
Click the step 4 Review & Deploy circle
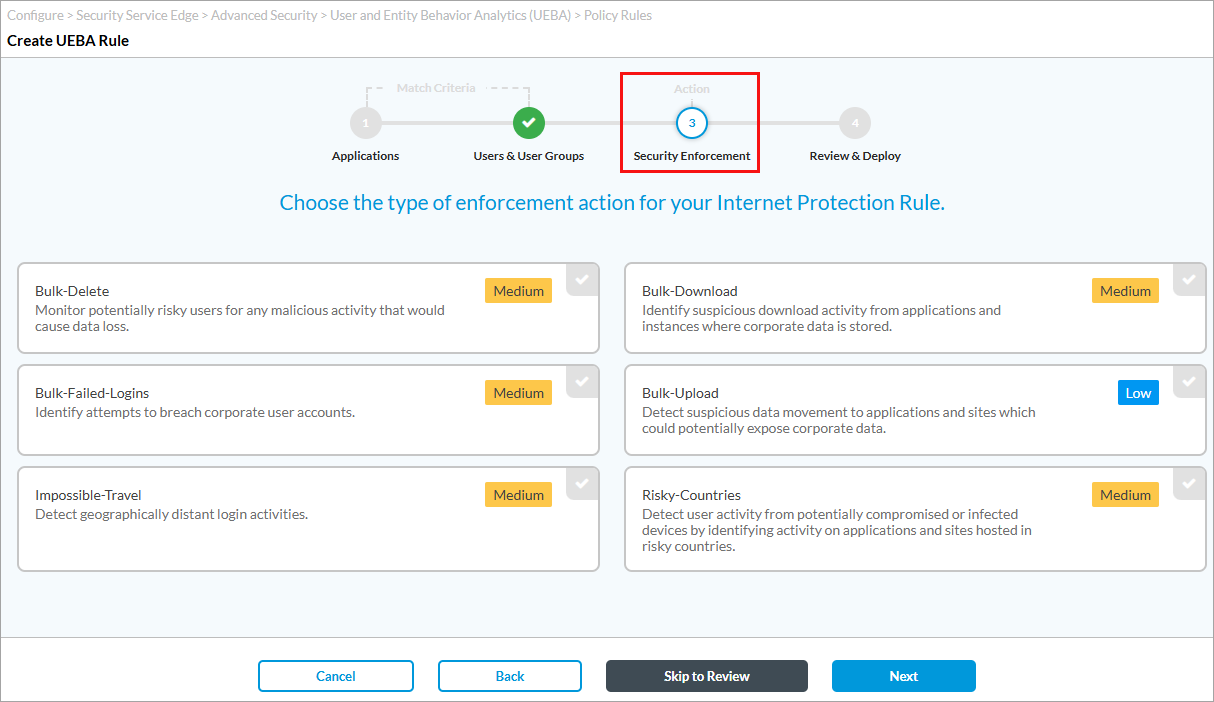(x=854, y=123)
